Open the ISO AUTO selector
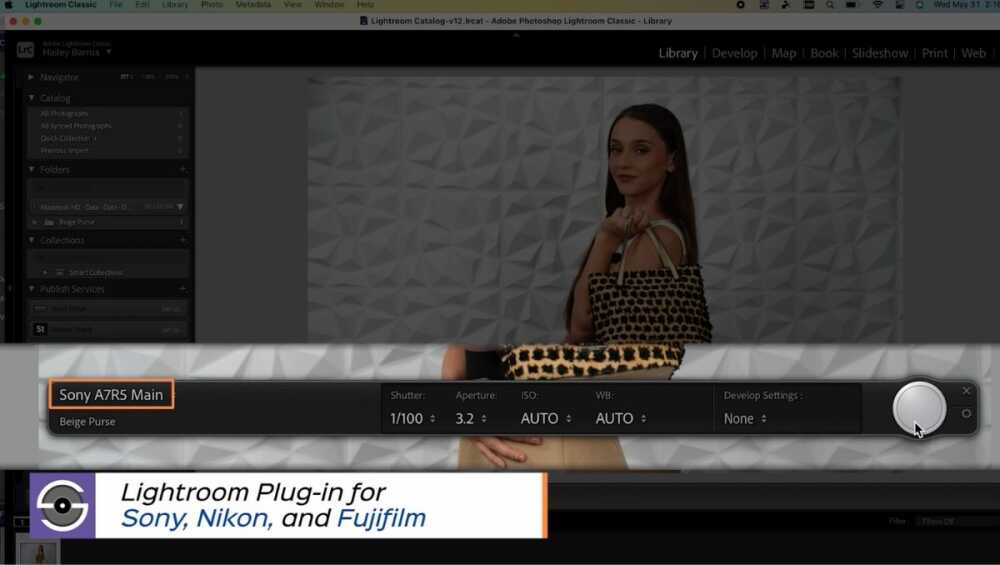 pos(546,418)
